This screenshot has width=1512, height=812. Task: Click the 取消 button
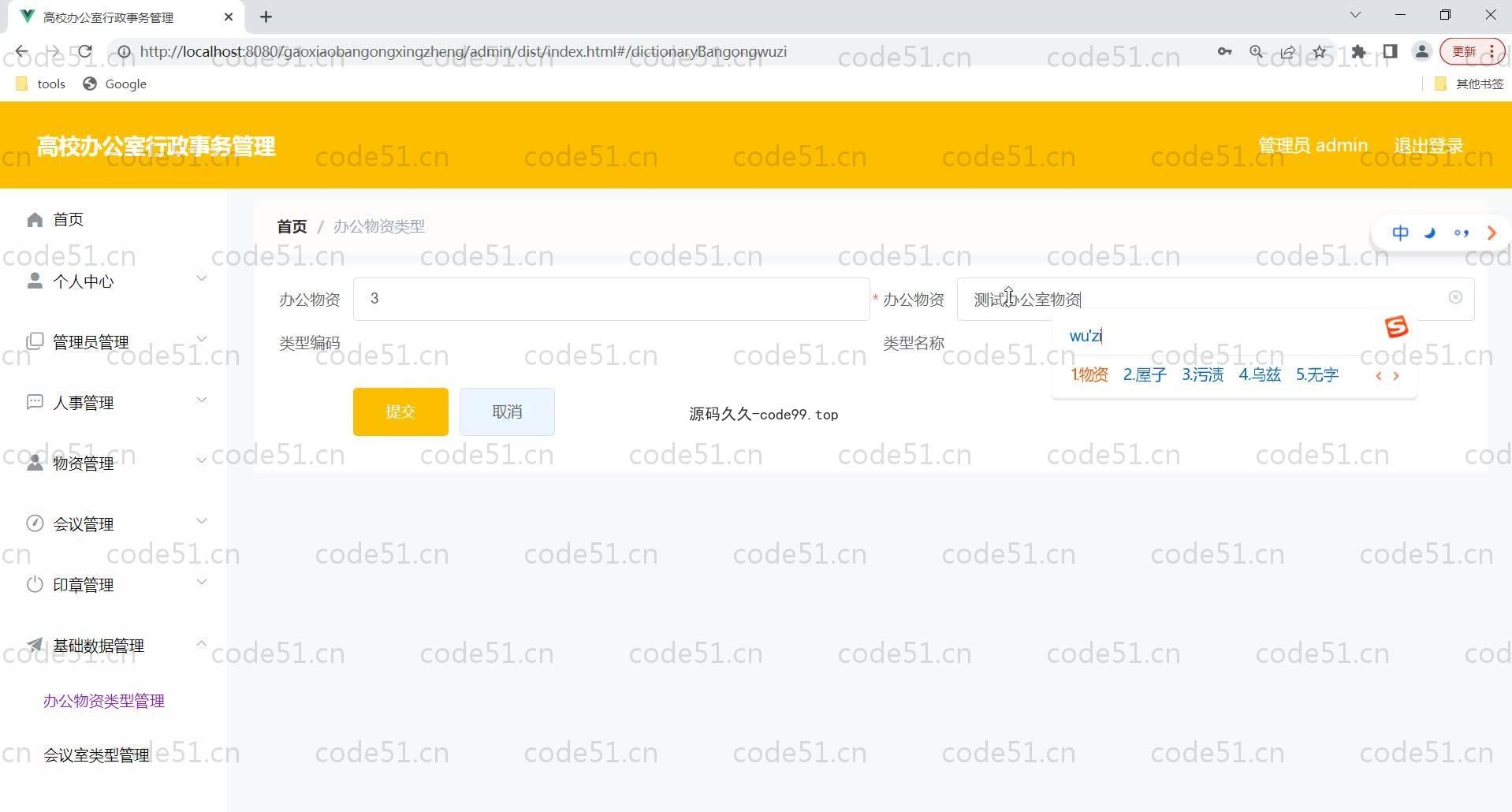(507, 412)
